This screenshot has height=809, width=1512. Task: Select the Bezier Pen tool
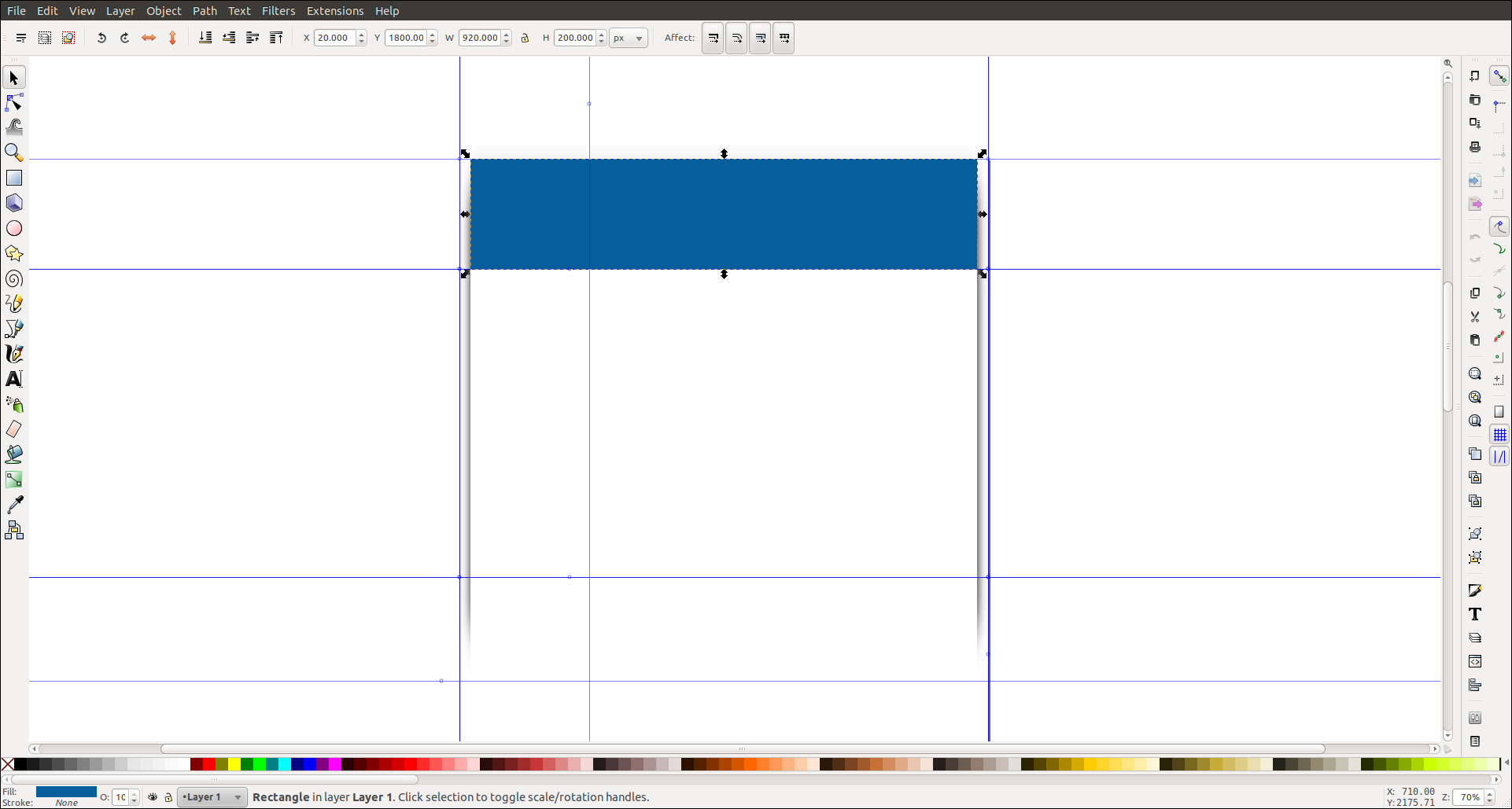(14, 329)
